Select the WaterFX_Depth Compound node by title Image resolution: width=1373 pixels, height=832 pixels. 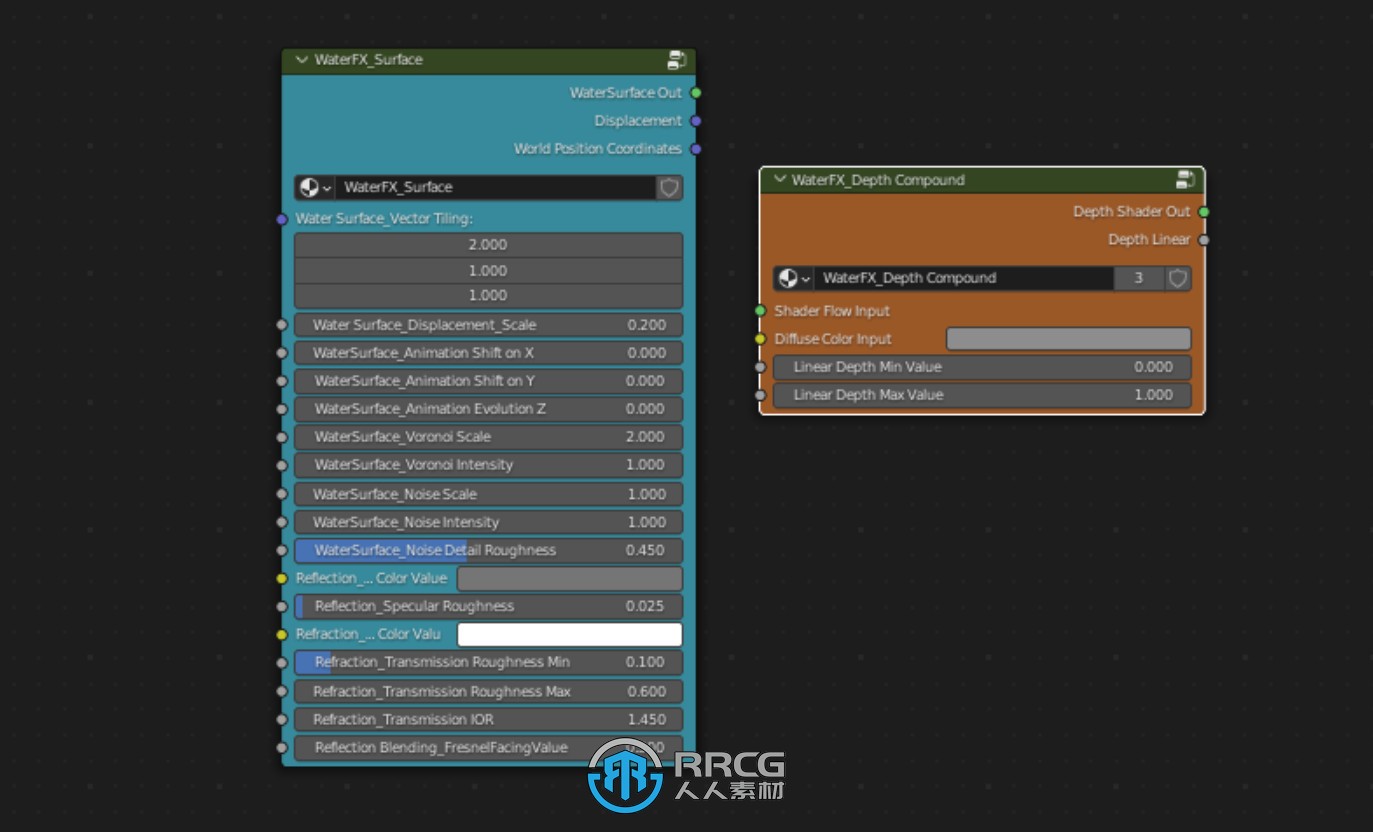point(878,180)
